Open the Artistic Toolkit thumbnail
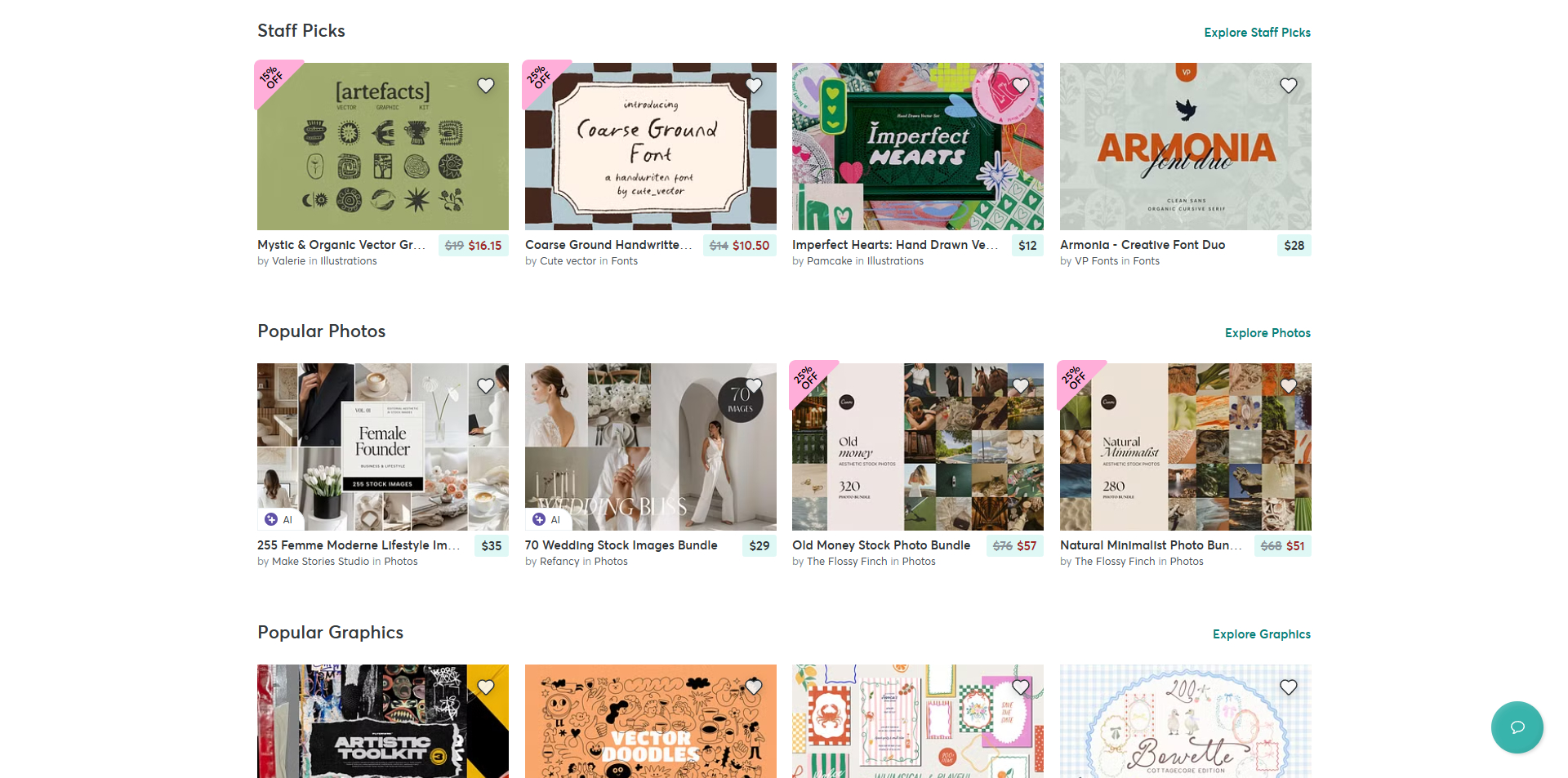 [383, 722]
